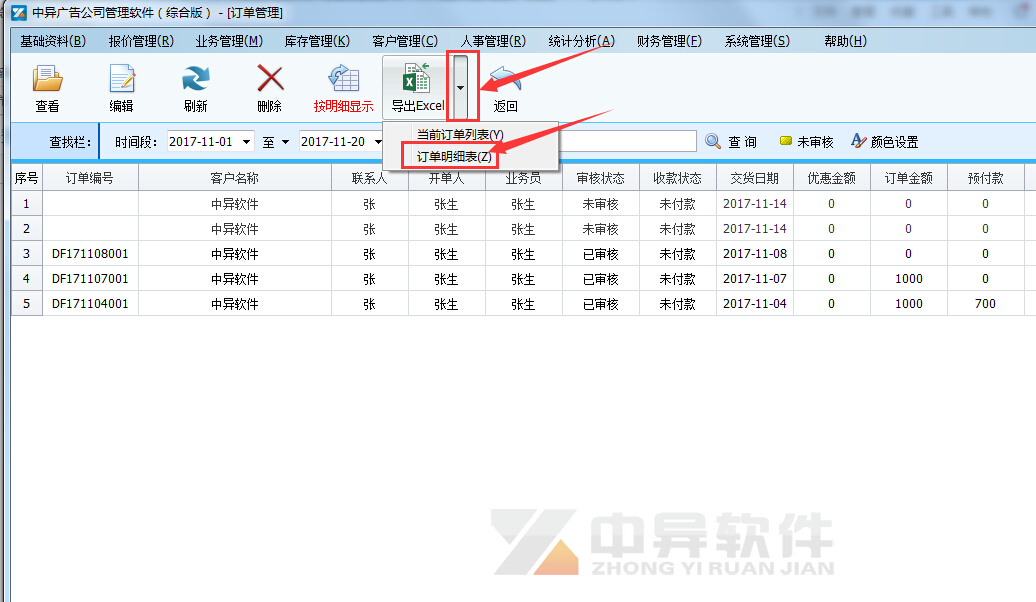This screenshot has height=602, width=1036.
Task: Open the 人事管理(R) menu
Action: click(493, 41)
